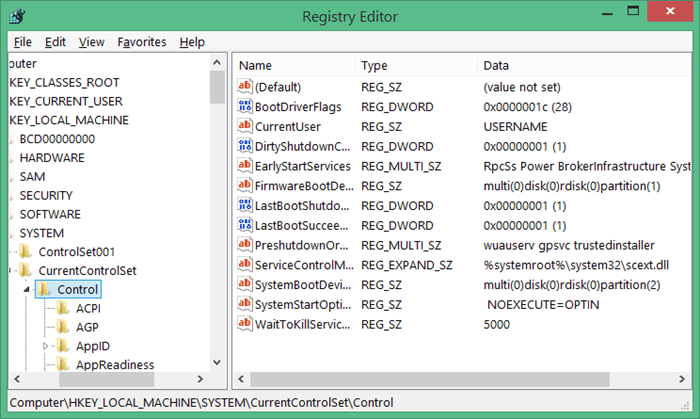Collapse the Control key tree node
This screenshot has width=700, height=419.
pyautogui.click(x=27, y=290)
